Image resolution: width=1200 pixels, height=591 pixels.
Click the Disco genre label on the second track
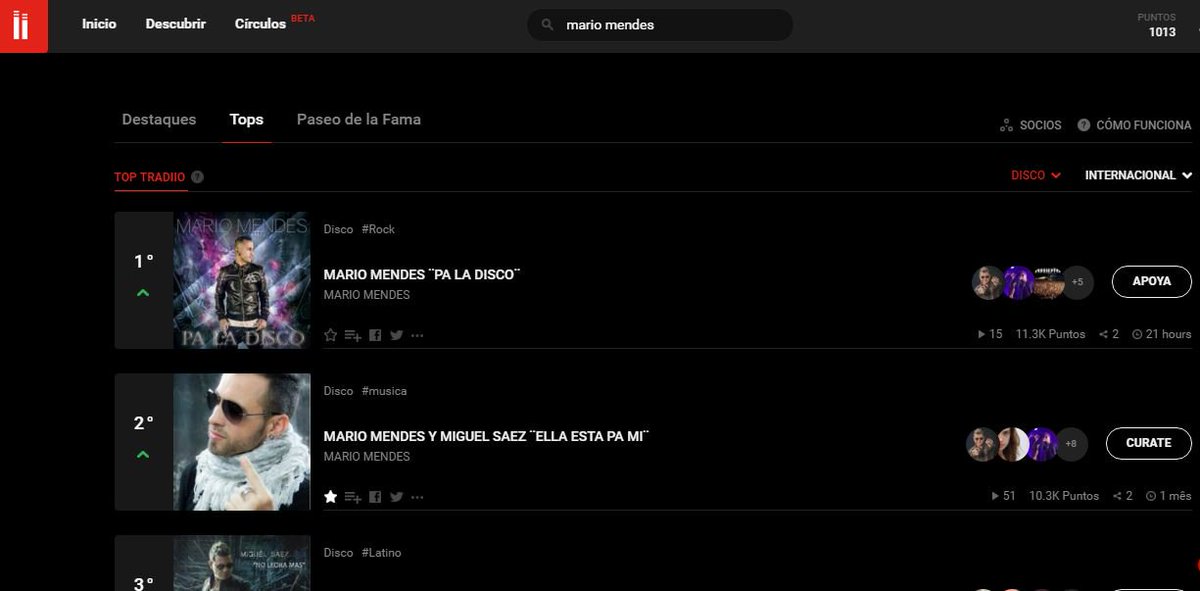(338, 391)
